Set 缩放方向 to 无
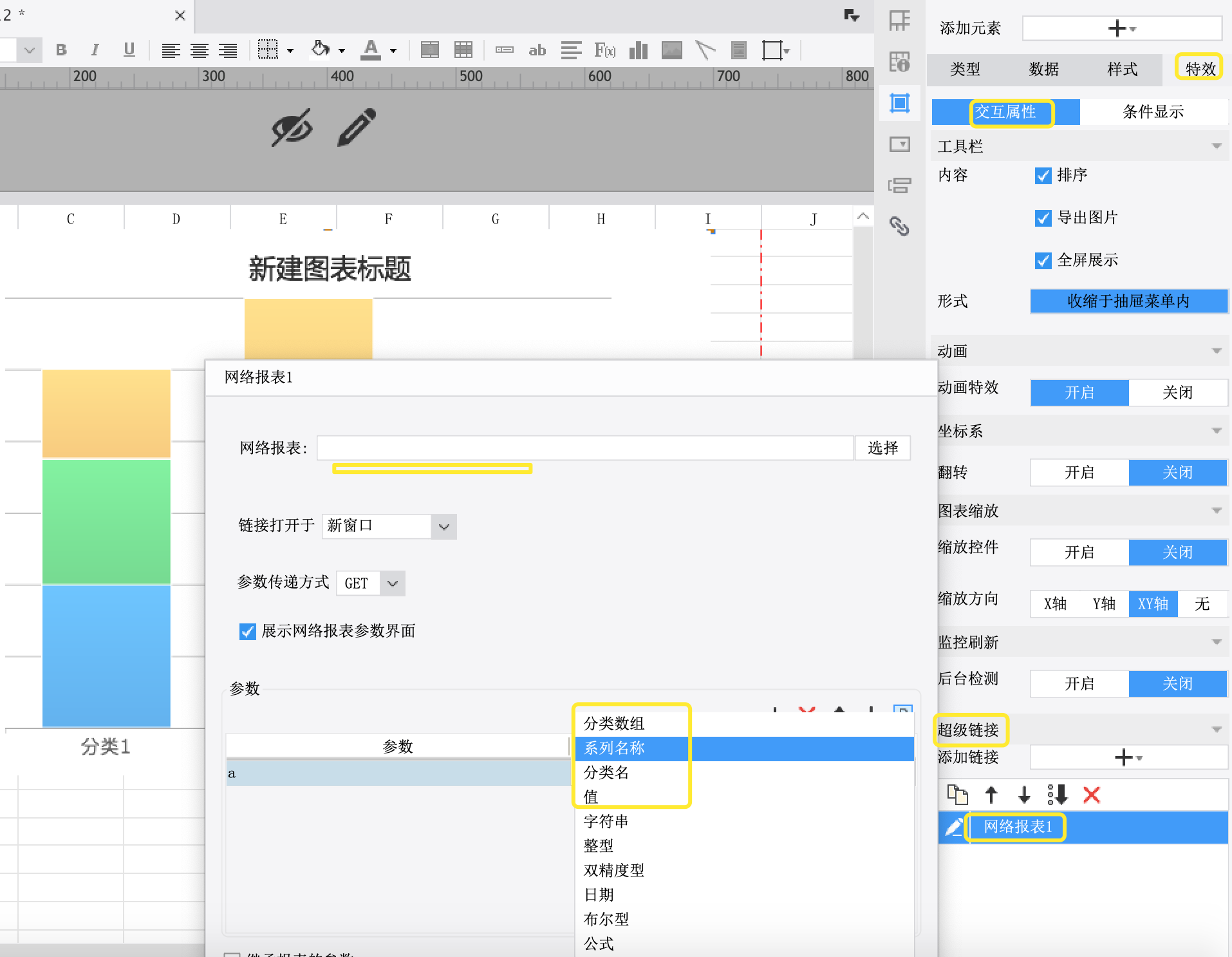This screenshot has height=957, width=1232. click(1202, 604)
